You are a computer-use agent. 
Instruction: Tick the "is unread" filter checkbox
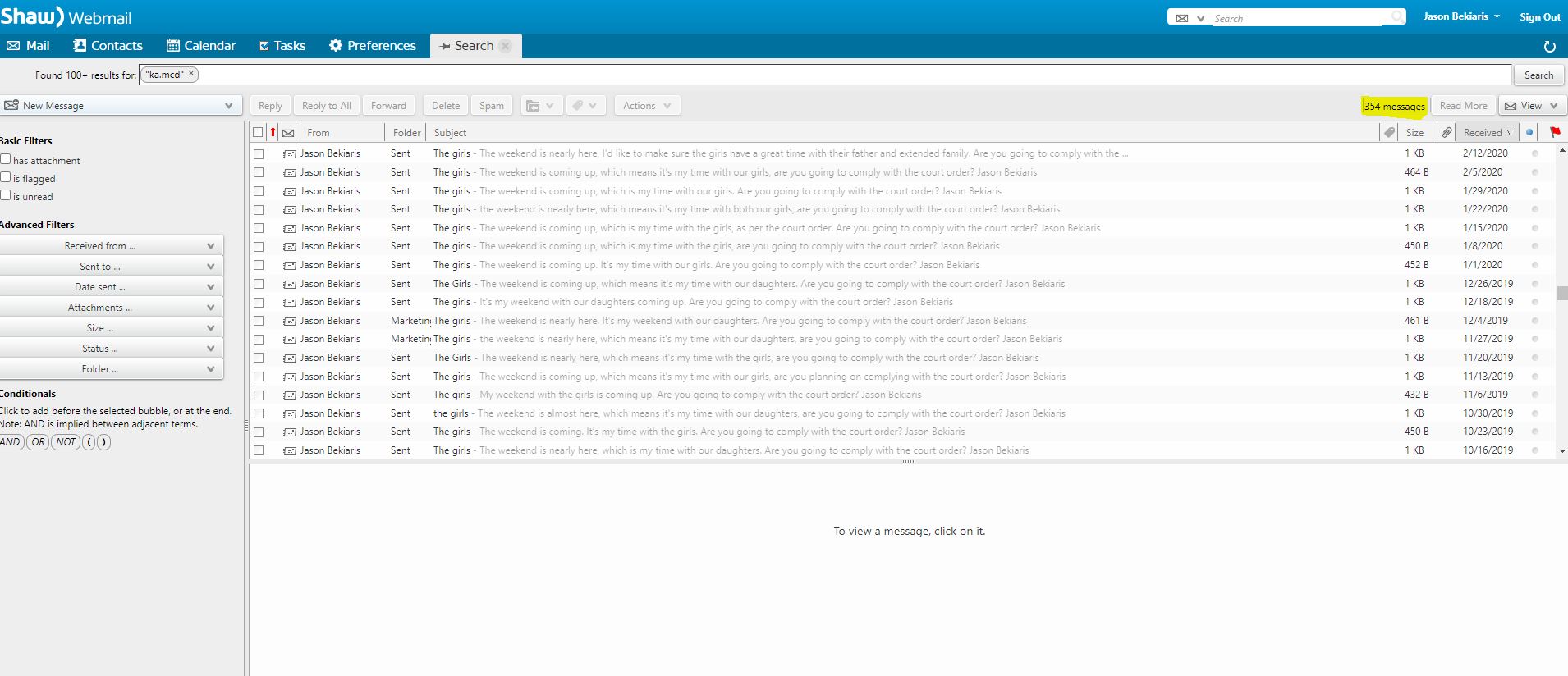(6, 195)
